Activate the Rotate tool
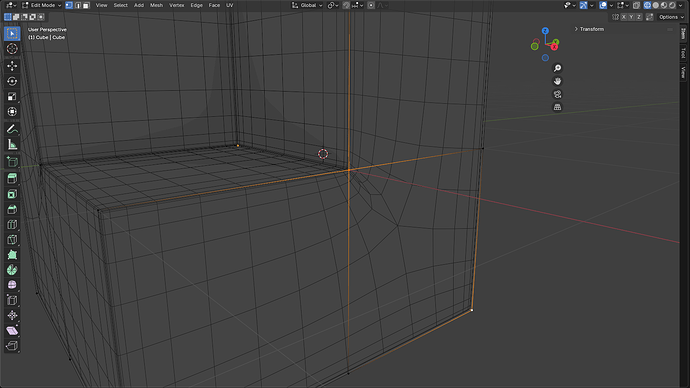The width and height of the screenshot is (690, 388). (x=12, y=81)
